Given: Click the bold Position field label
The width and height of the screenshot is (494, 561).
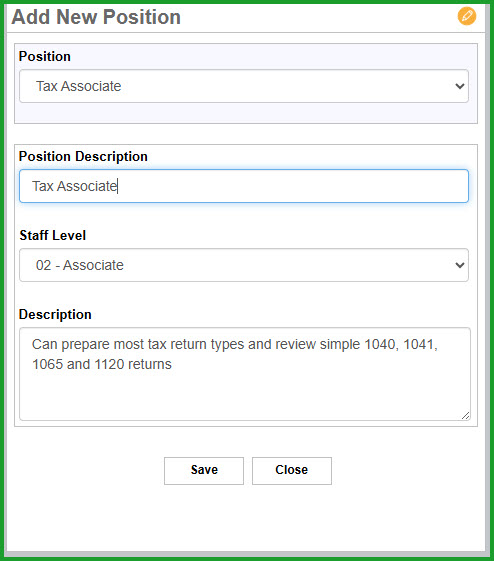Looking at the screenshot, I should (45, 57).
